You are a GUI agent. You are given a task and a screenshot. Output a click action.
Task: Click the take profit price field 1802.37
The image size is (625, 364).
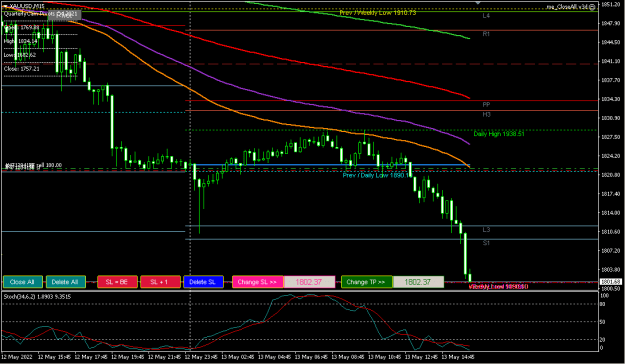click(418, 282)
